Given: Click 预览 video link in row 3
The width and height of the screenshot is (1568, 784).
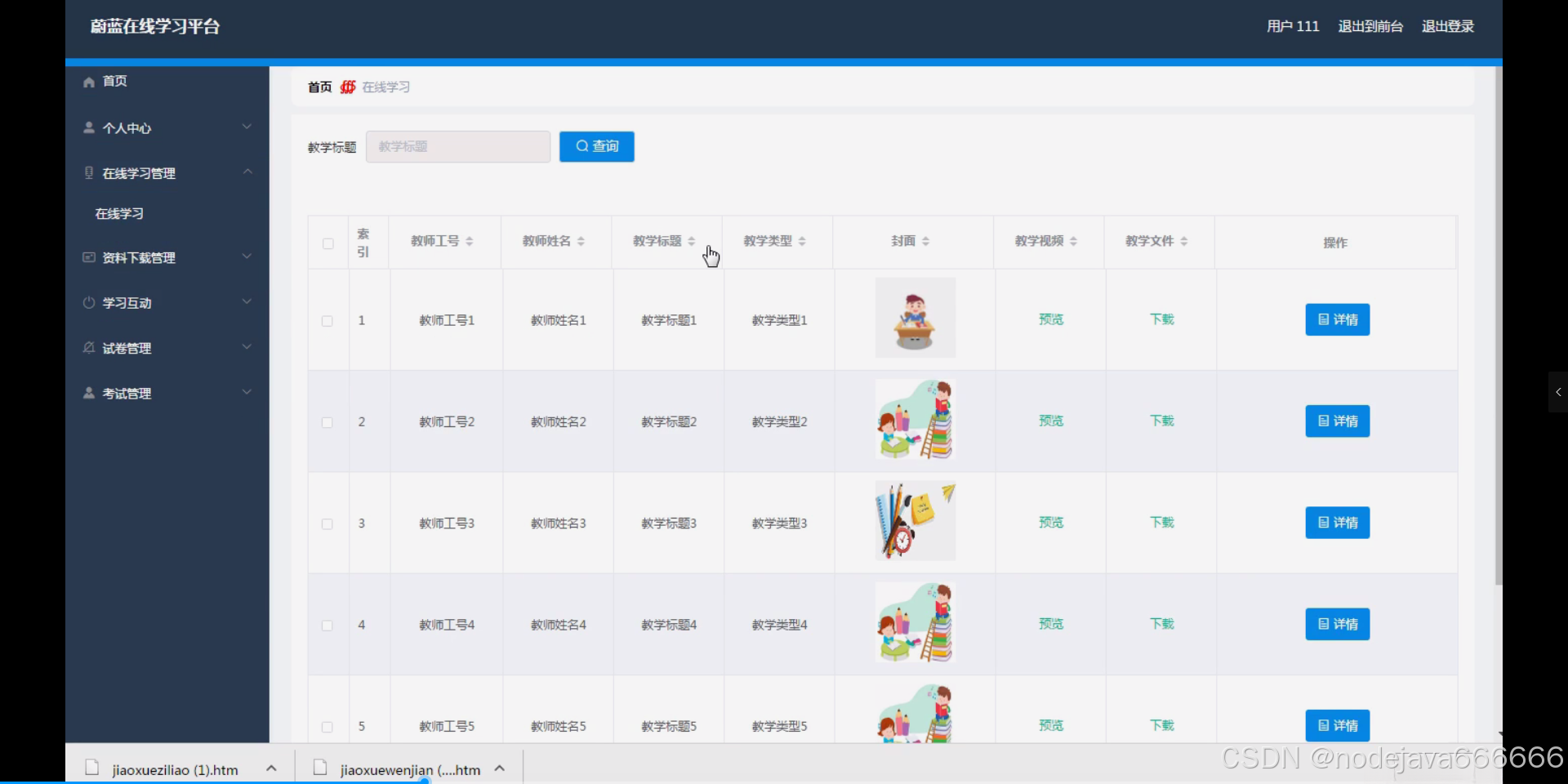Looking at the screenshot, I should [1051, 523].
